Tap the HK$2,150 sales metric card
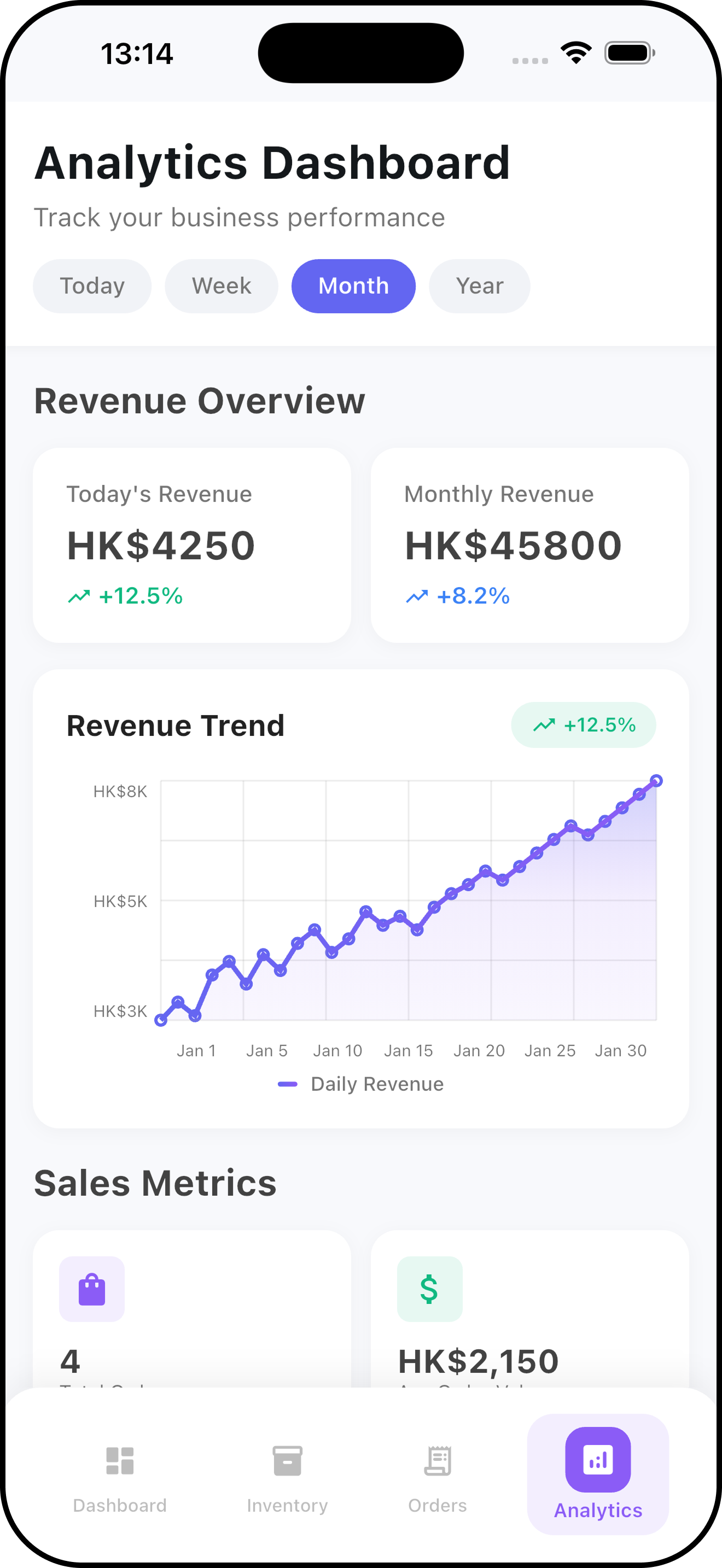The width and height of the screenshot is (722, 1568). coord(529,1309)
